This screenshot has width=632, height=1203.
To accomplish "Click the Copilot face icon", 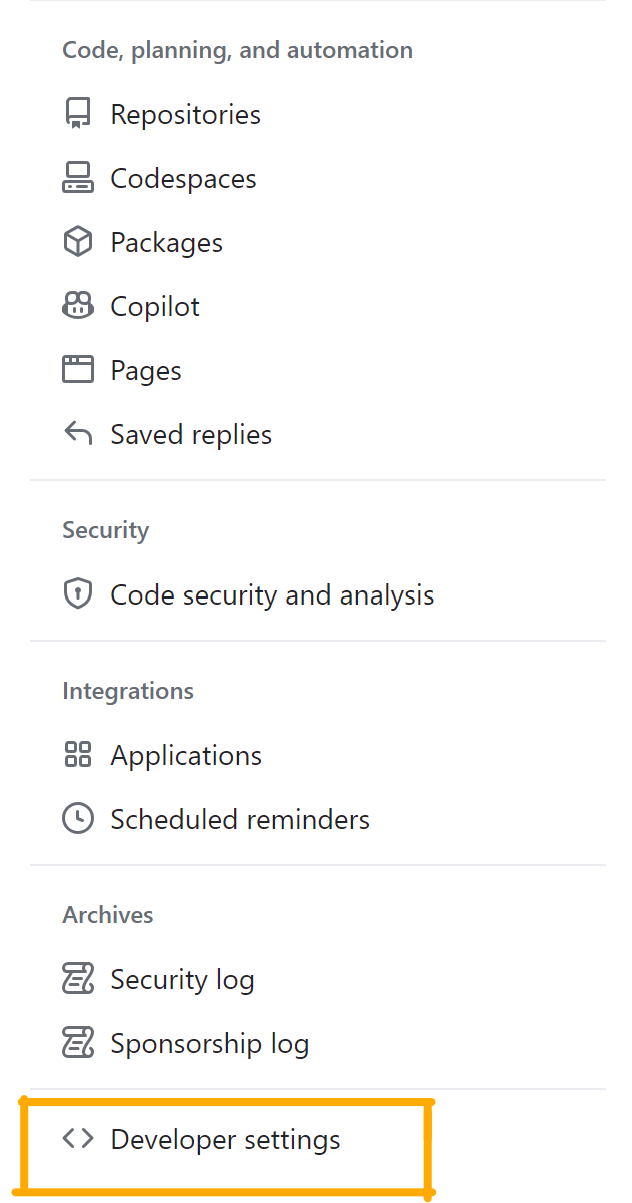I will [x=78, y=306].
